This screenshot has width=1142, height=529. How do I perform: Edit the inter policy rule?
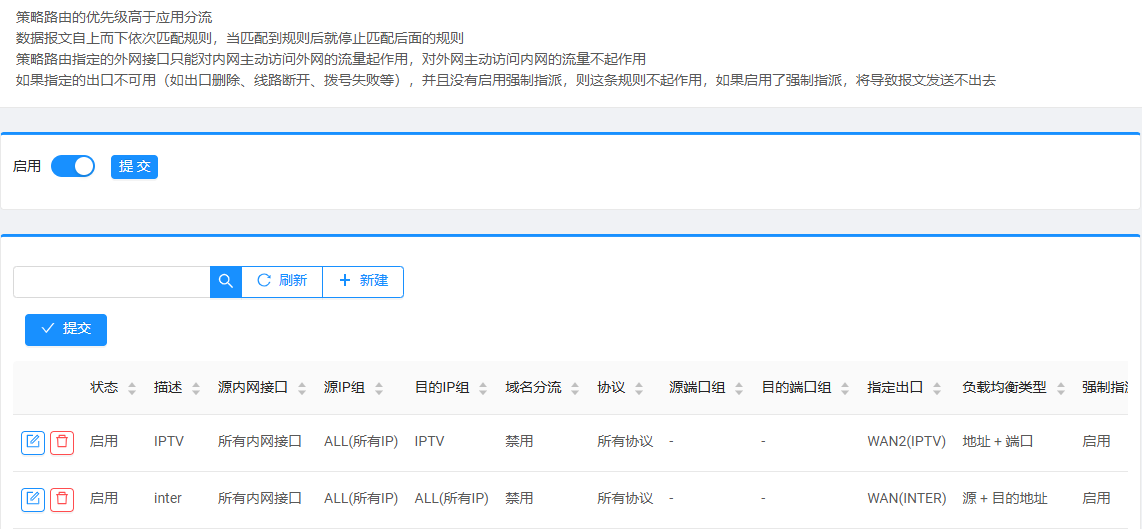coord(33,499)
